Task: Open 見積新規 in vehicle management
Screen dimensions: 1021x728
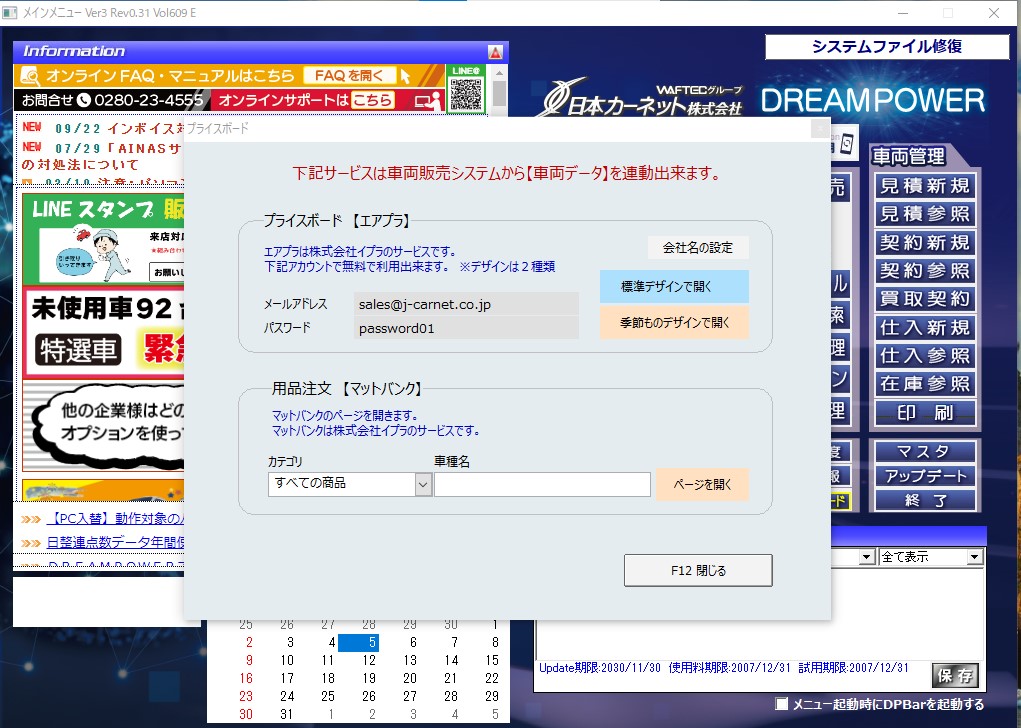Action: point(925,186)
